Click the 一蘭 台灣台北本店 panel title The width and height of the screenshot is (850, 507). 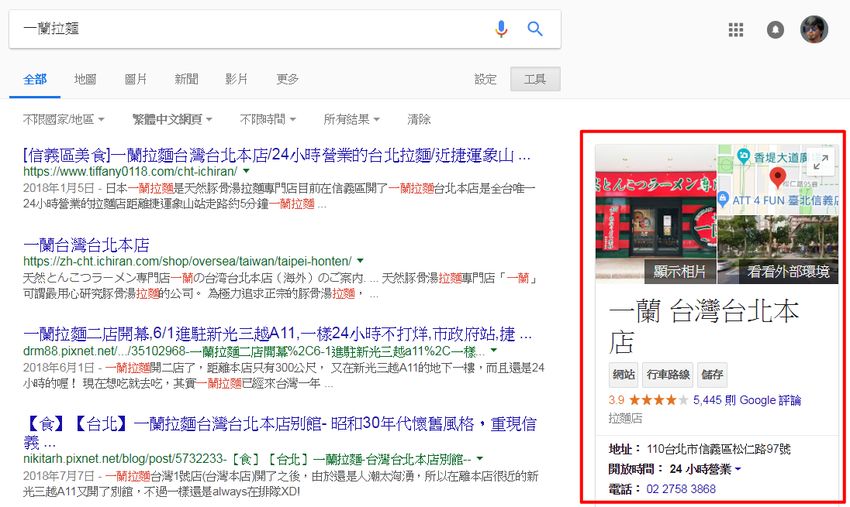point(704,326)
